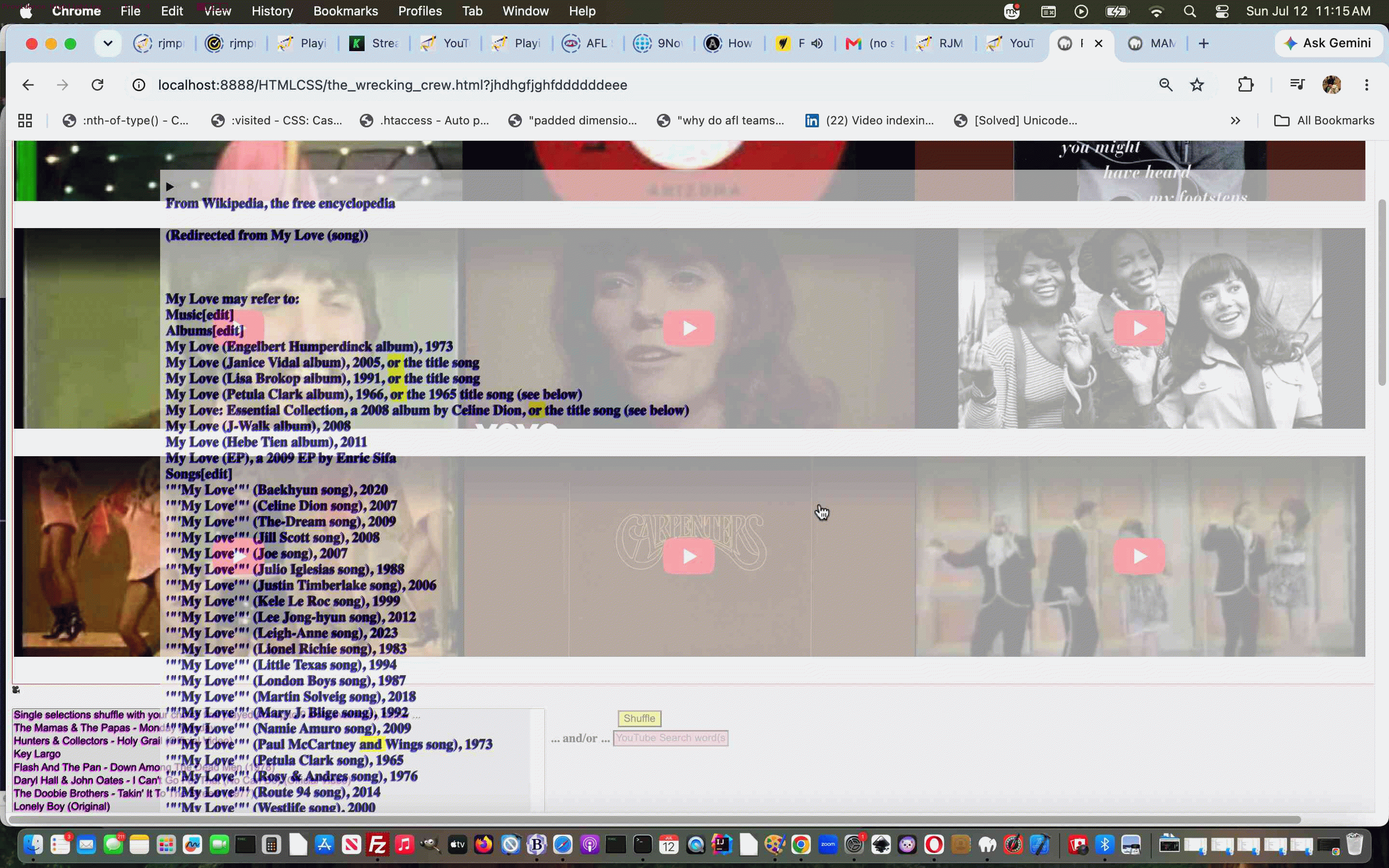
Task: Switch to the Gmail (no s tab
Action: [x=870, y=43]
